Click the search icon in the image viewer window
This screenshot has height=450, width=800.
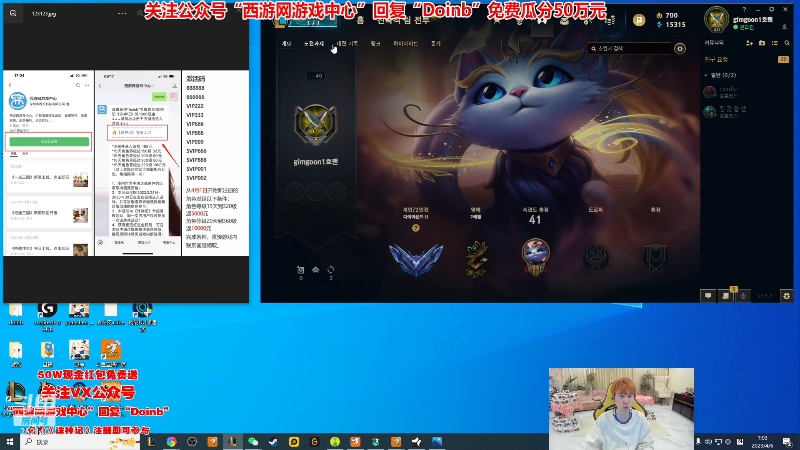tap(13, 14)
